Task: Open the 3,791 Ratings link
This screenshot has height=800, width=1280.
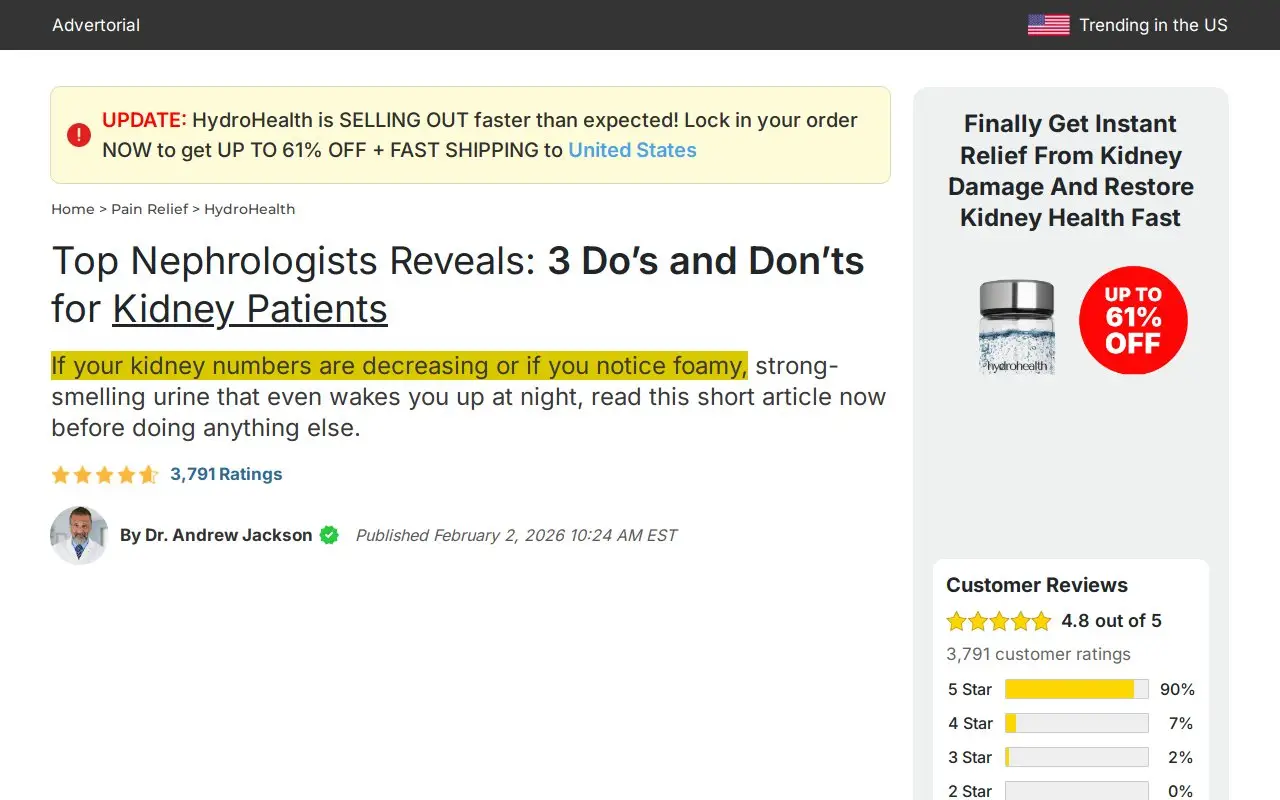Action: (x=226, y=474)
